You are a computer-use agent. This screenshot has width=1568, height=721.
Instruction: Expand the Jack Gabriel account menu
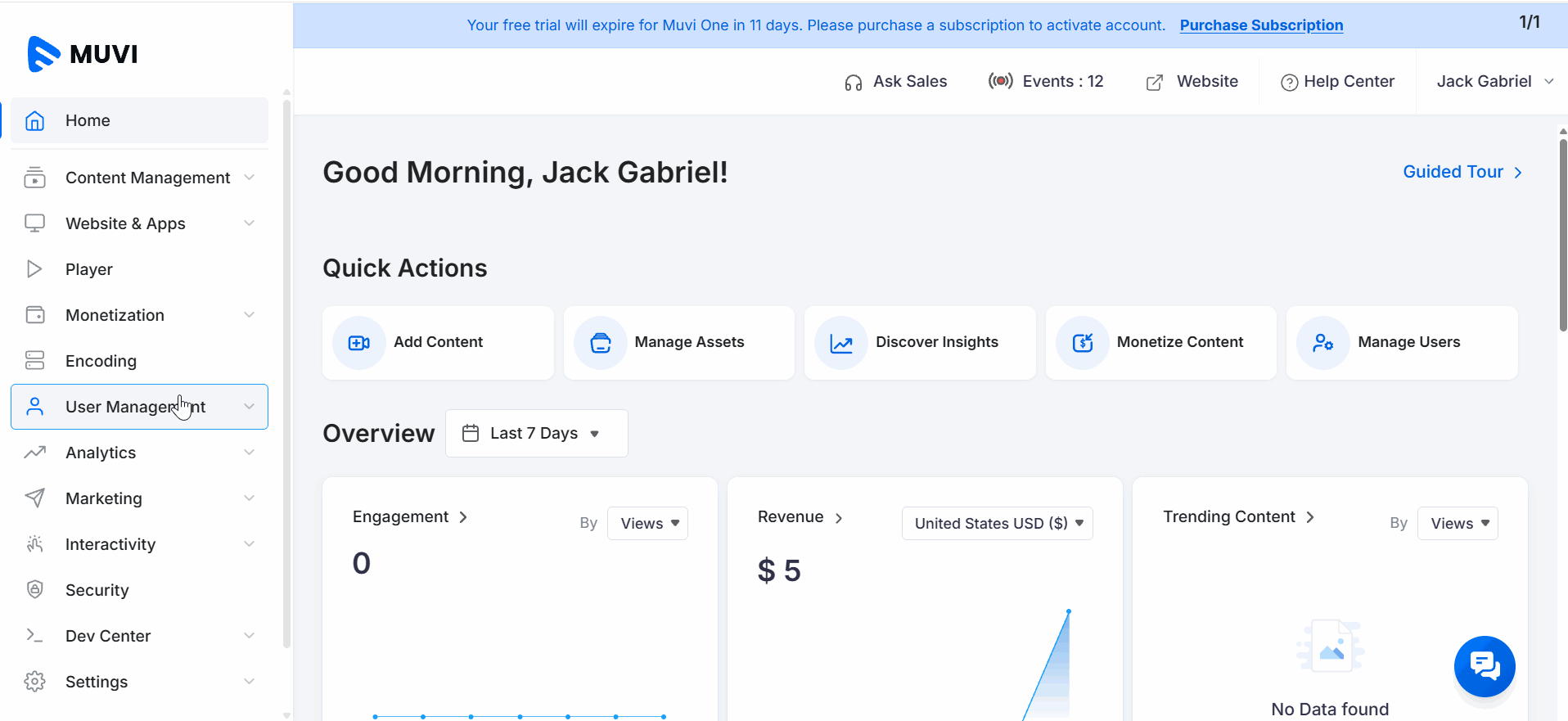pyautogui.click(x=1494, y=82)
